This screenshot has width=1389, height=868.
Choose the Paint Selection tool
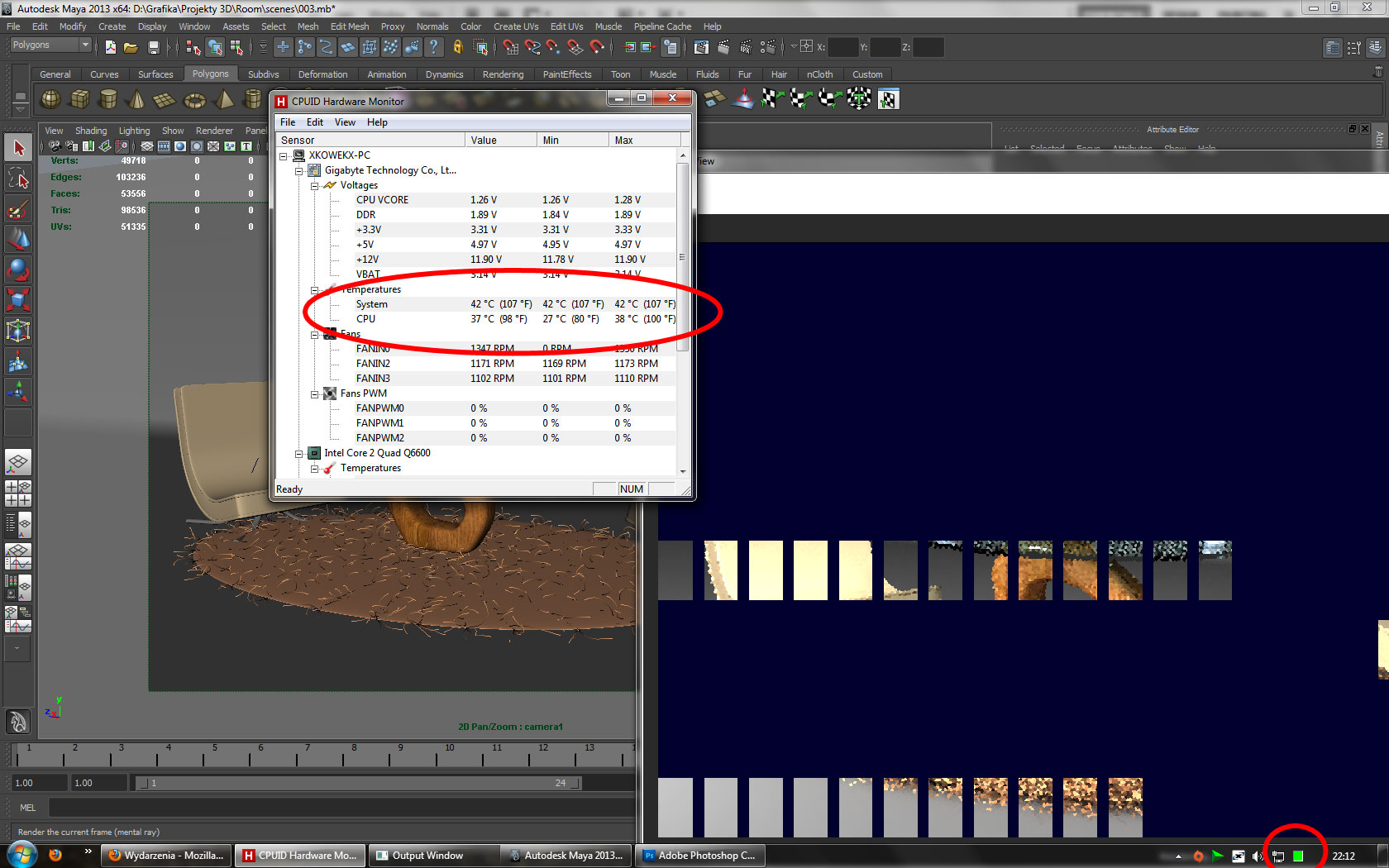(18, 209)
